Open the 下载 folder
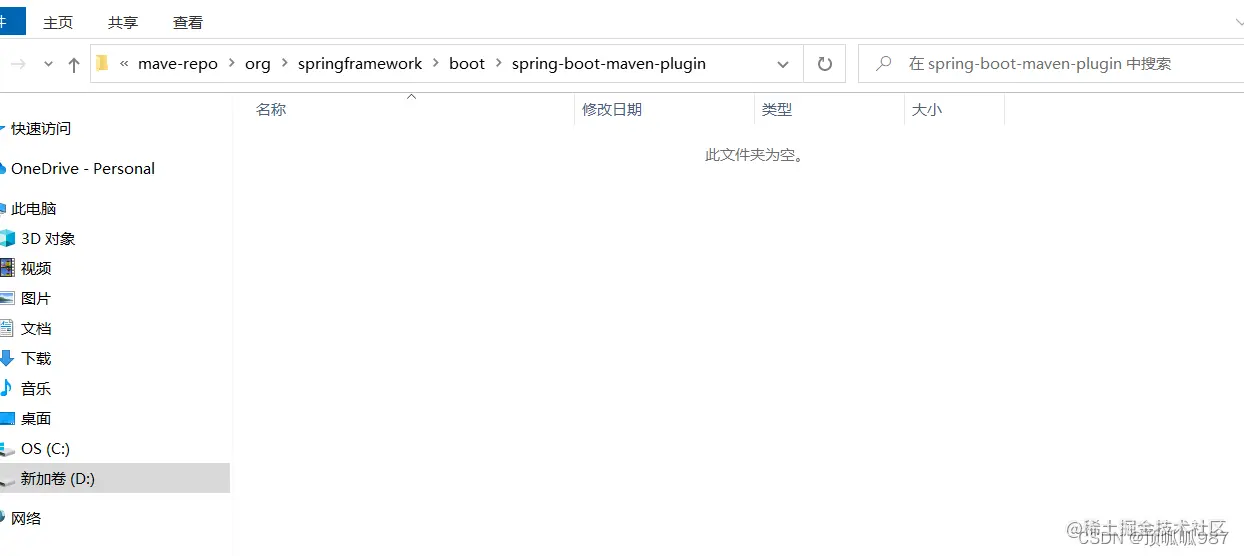The image size is (1244, 556). coord(36,359)
